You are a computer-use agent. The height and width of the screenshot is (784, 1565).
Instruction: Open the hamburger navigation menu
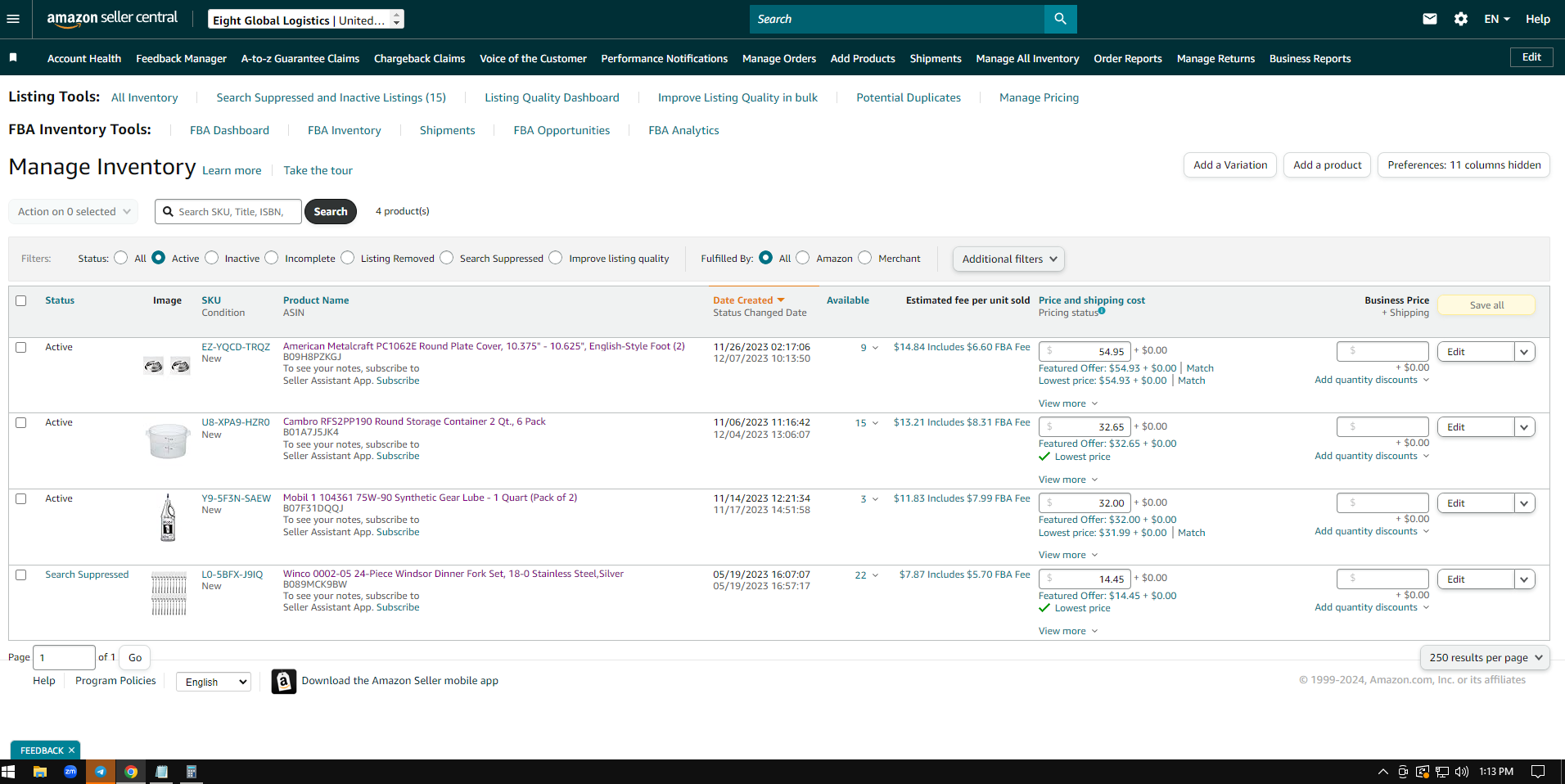(13, 19)
